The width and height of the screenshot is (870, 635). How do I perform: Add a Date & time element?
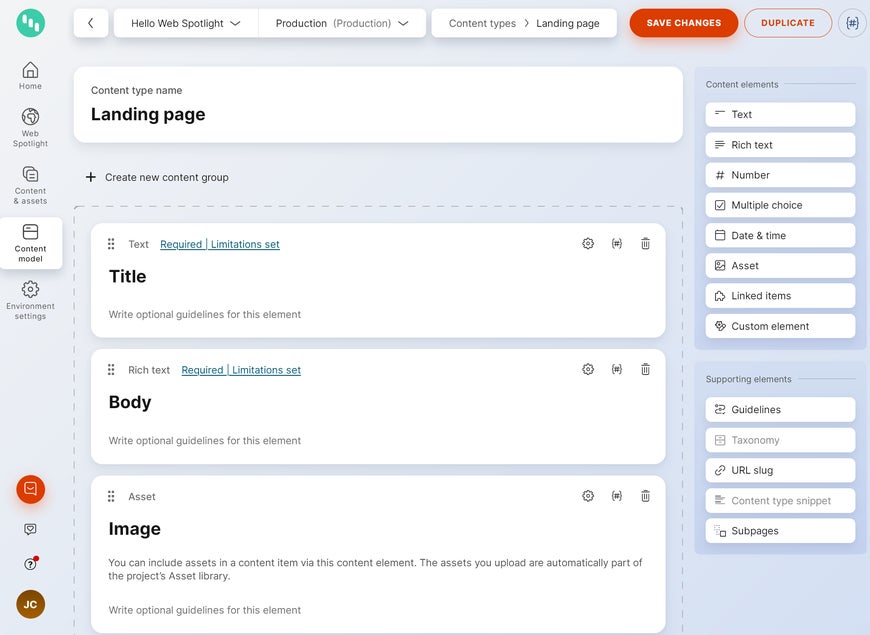click(780, 235)
